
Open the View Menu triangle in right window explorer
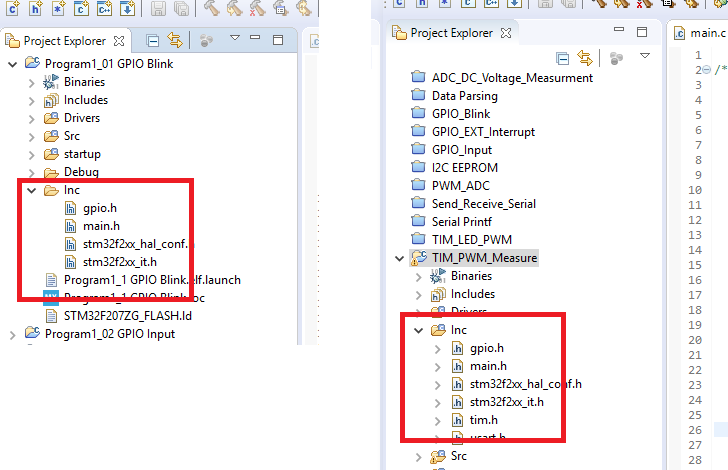click(645, 56)
